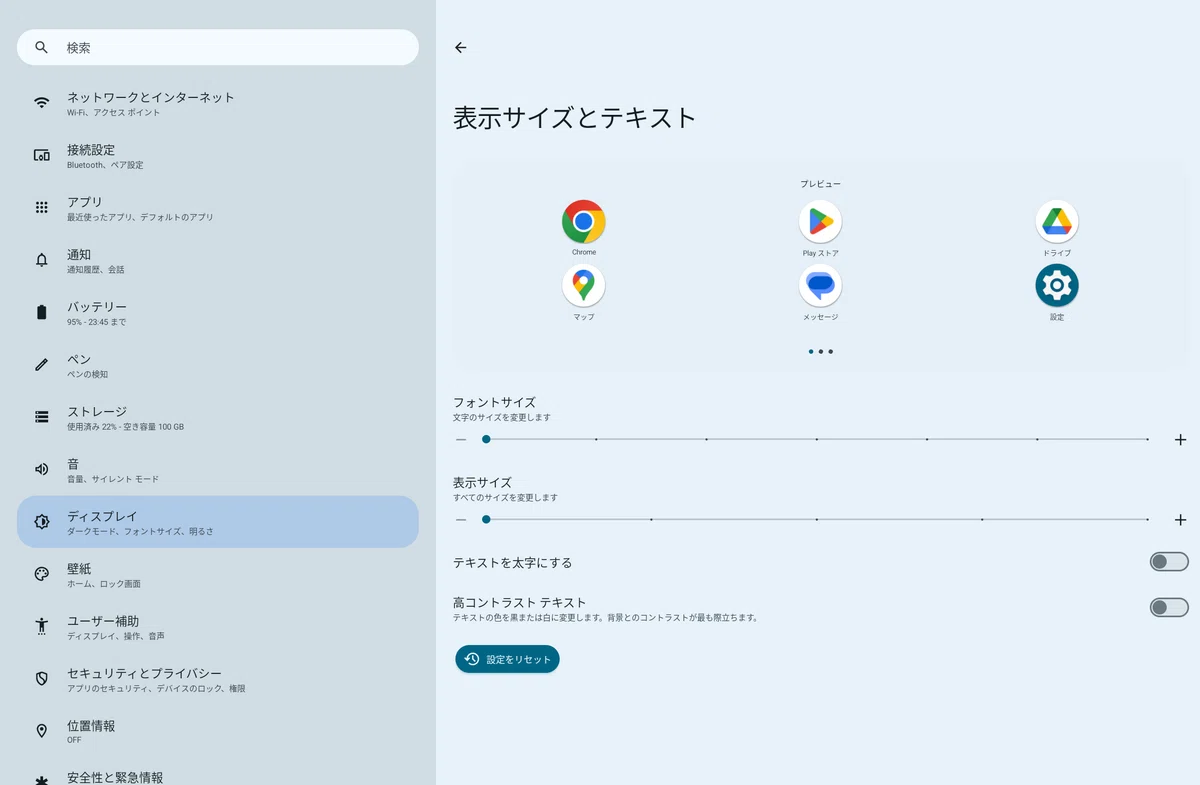This screenshot has height=785, width=1200.
Task: Toggle 高コントラスト テキスト switch
Action: pos(1169,607)
